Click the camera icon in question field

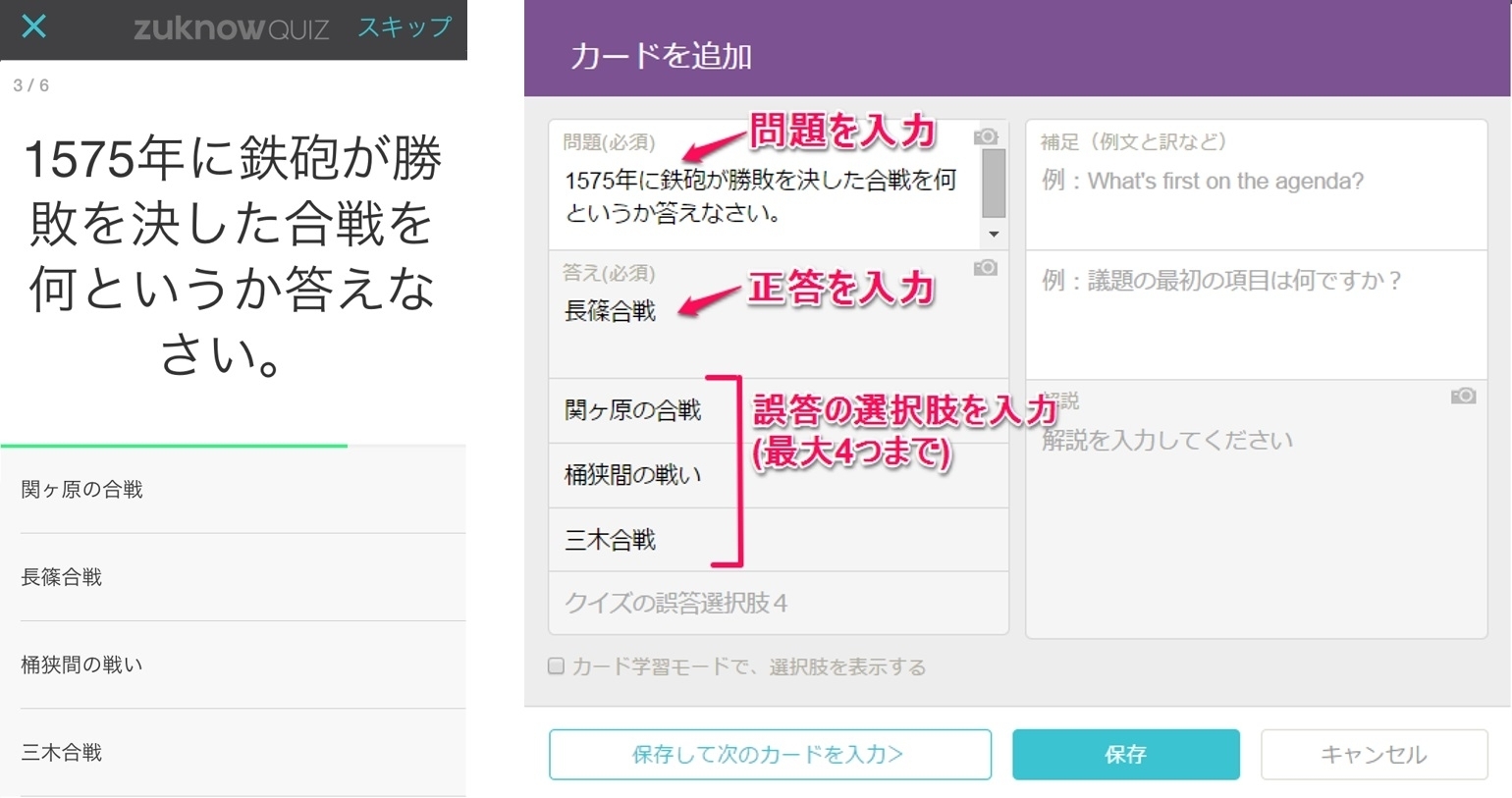[986, 136]
